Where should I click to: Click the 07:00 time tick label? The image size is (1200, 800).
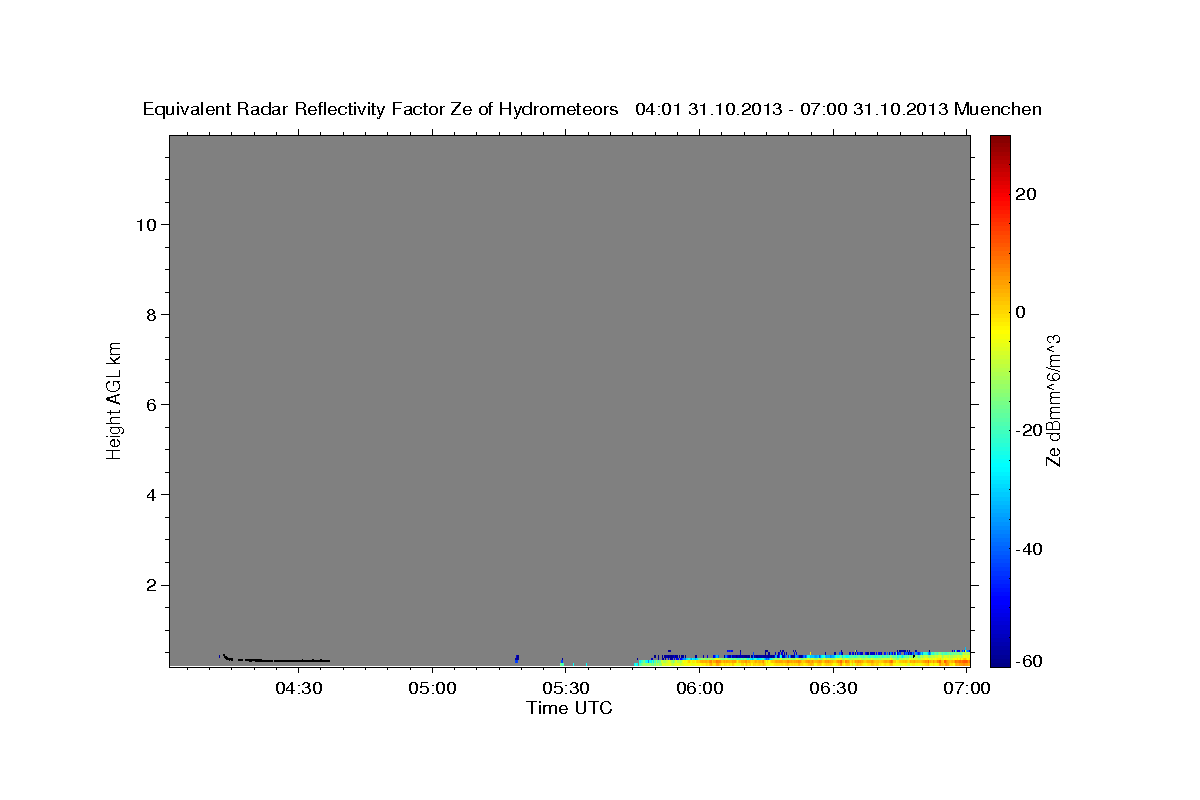(x=967, y=688)
